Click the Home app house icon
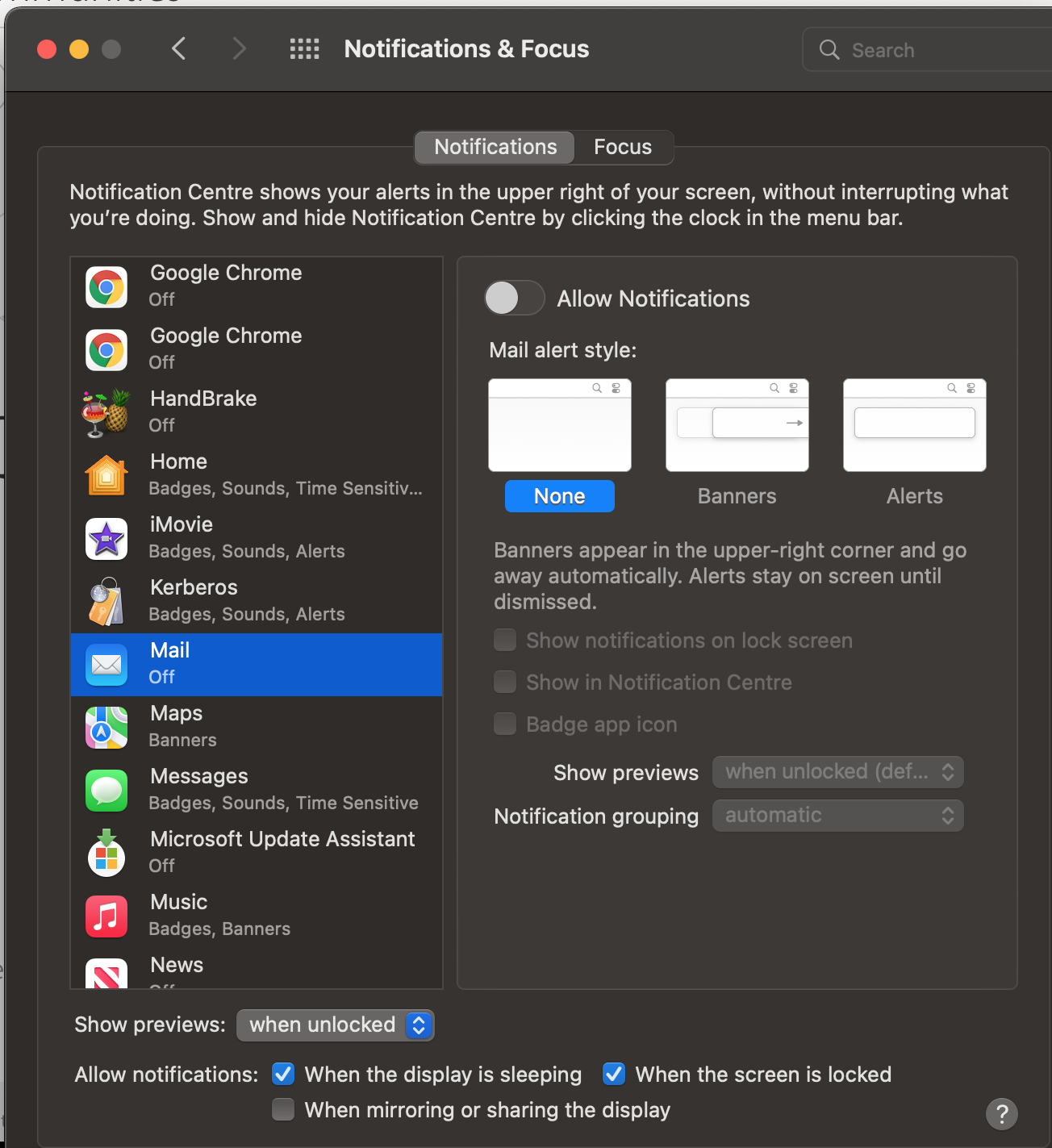This screenshot has height=1148, width=1052. 106,476
